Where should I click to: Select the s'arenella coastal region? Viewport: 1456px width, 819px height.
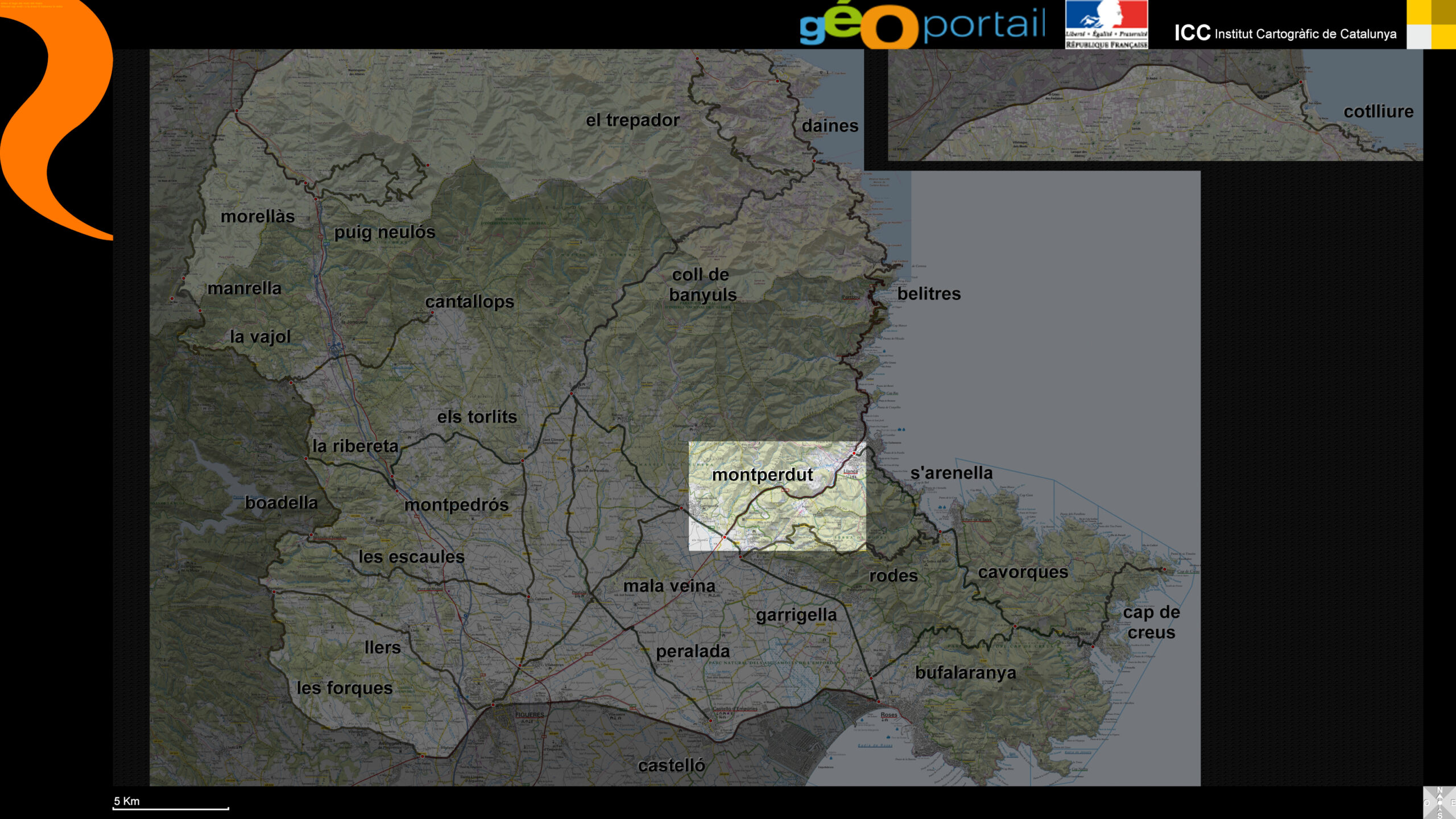click(951, 473)
